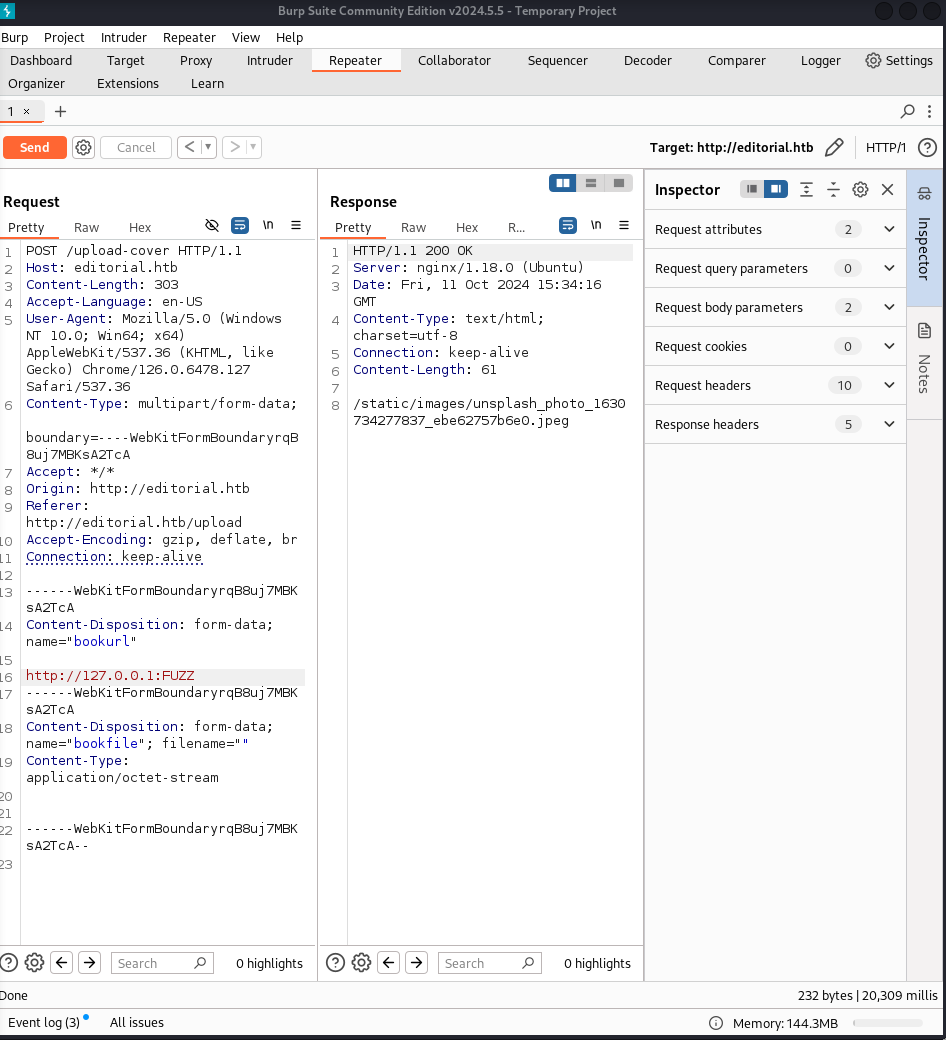
Task: Collapse all Inspector sections icon
Action: point(833,190)
